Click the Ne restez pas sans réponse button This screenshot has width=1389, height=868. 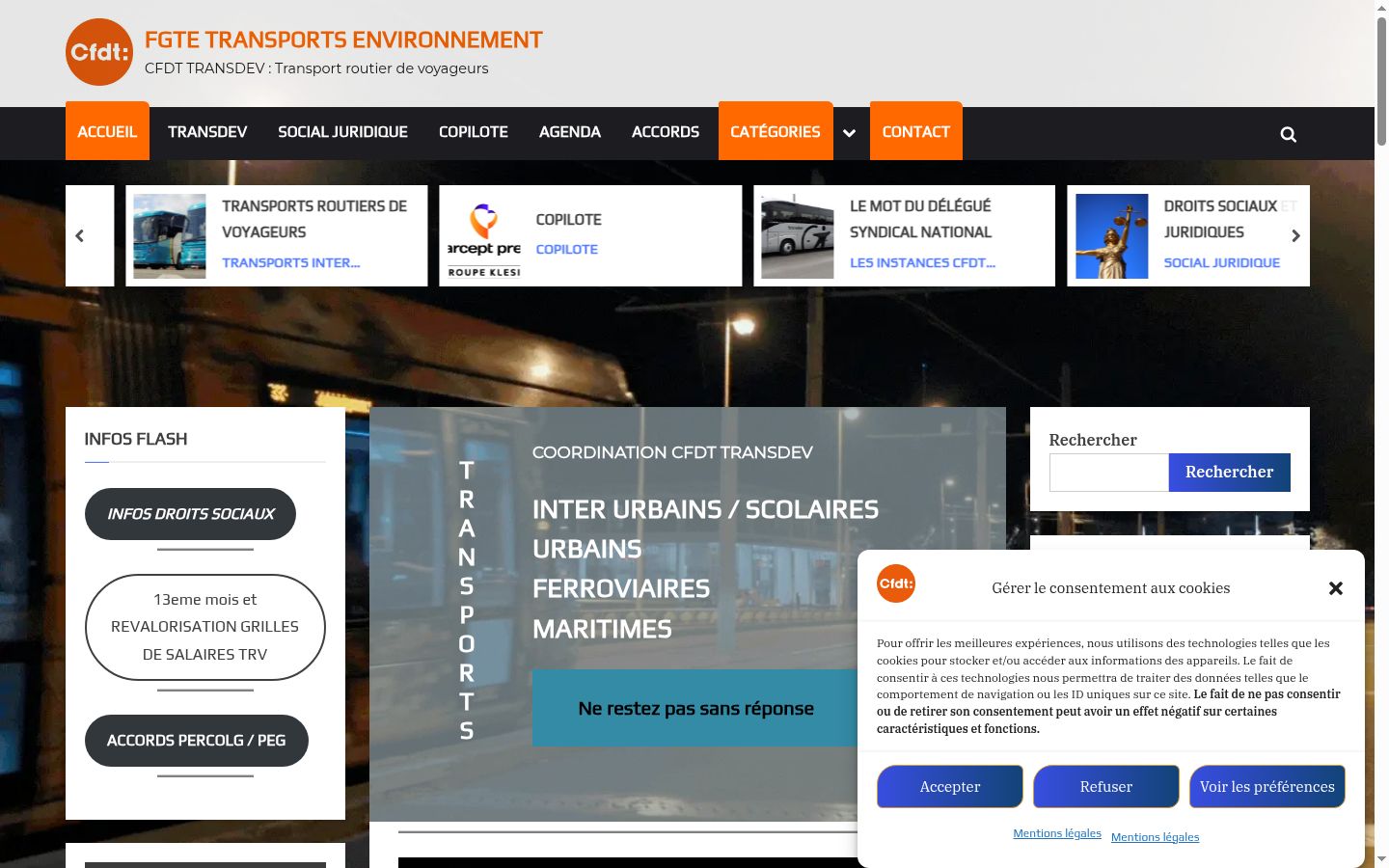pos(695,708)
